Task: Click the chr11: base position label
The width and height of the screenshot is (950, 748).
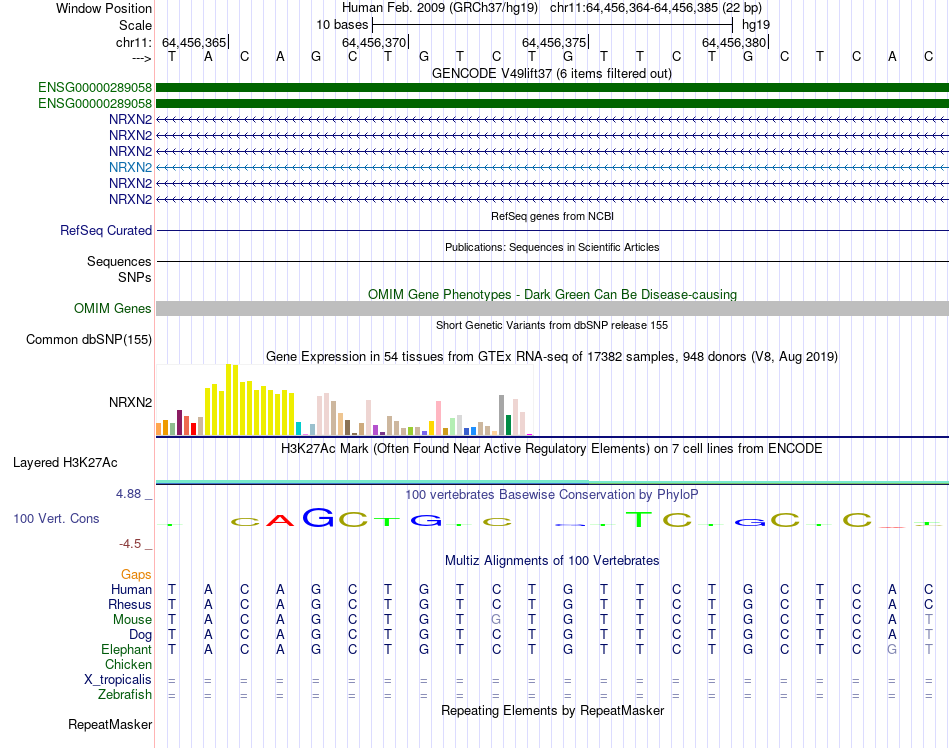Action: 133,42
